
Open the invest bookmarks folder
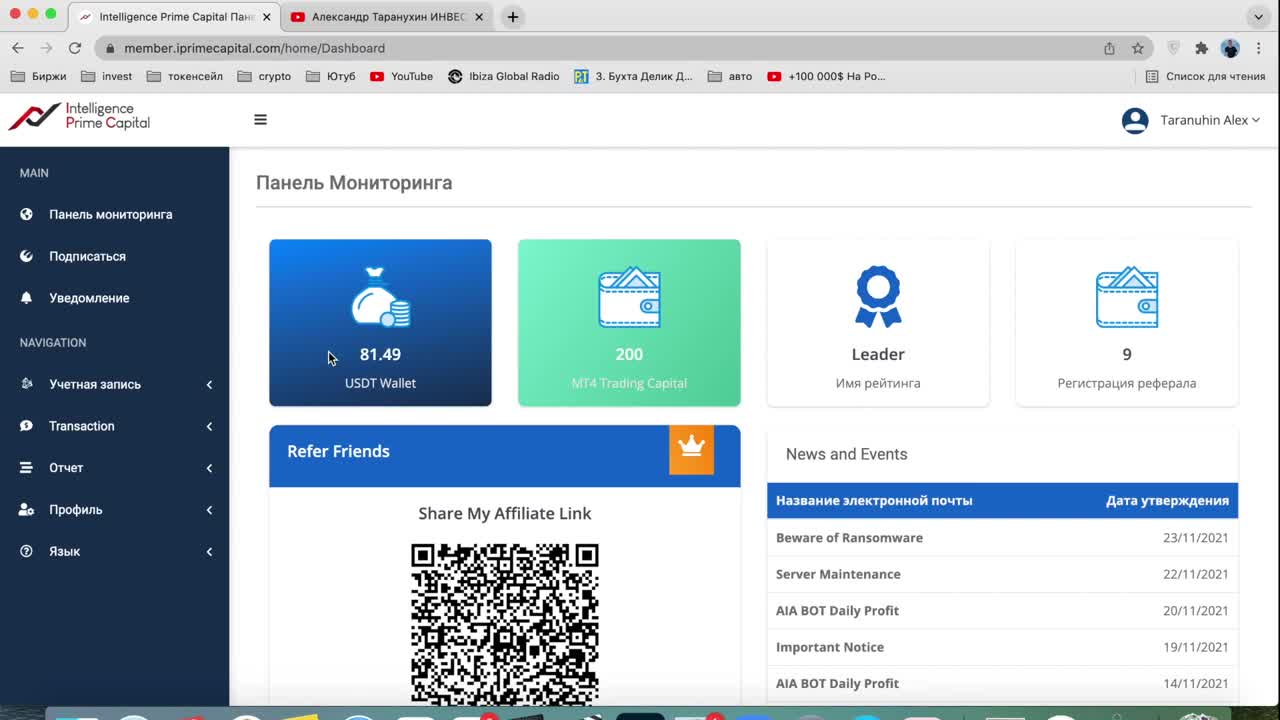[106, 76]
